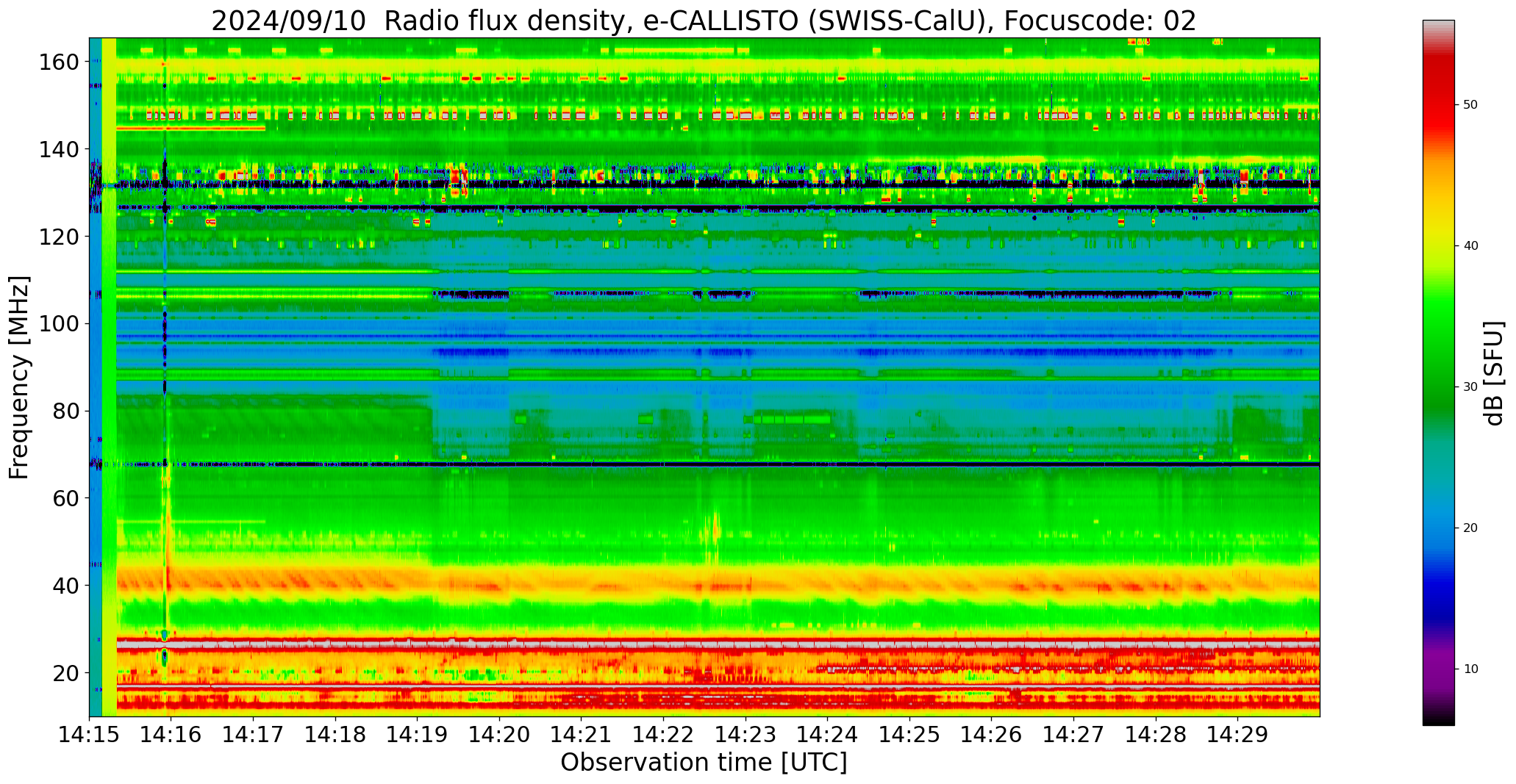1516x784 pixels.
Task: Click the 14:28 time tick label
Action: [1155, 734]
